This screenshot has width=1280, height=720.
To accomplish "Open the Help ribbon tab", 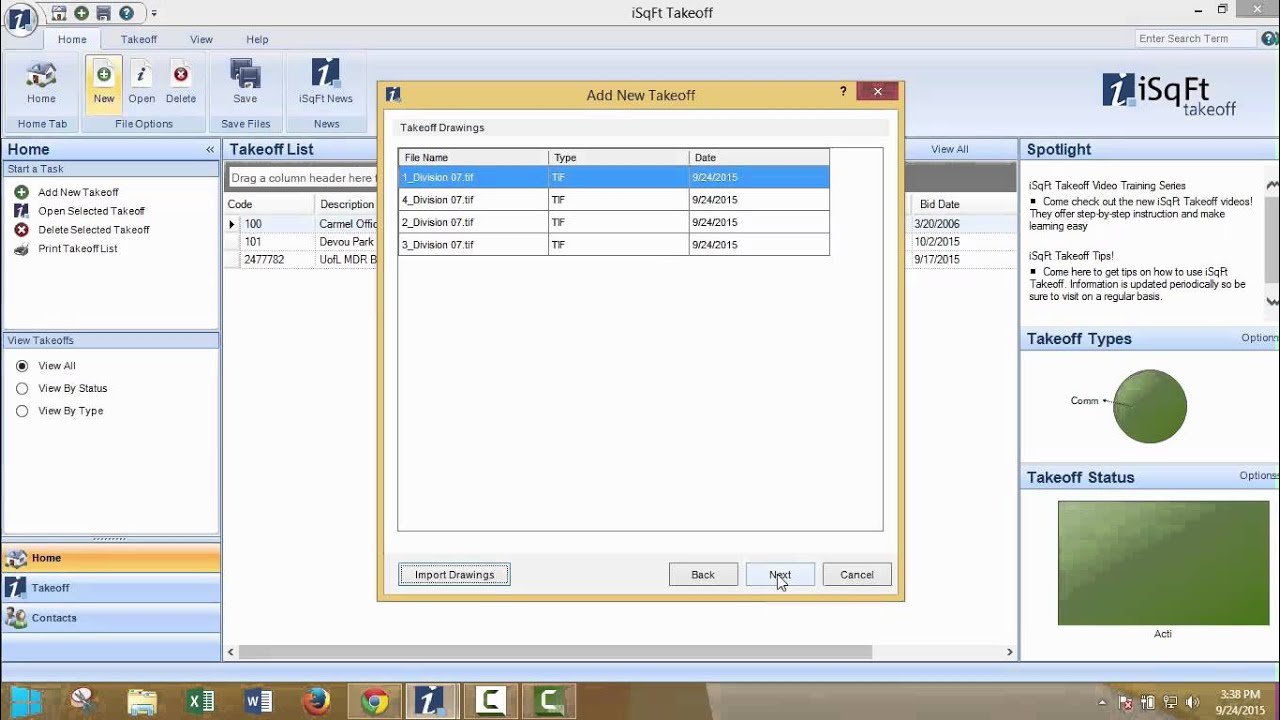I will pos(257,39).
